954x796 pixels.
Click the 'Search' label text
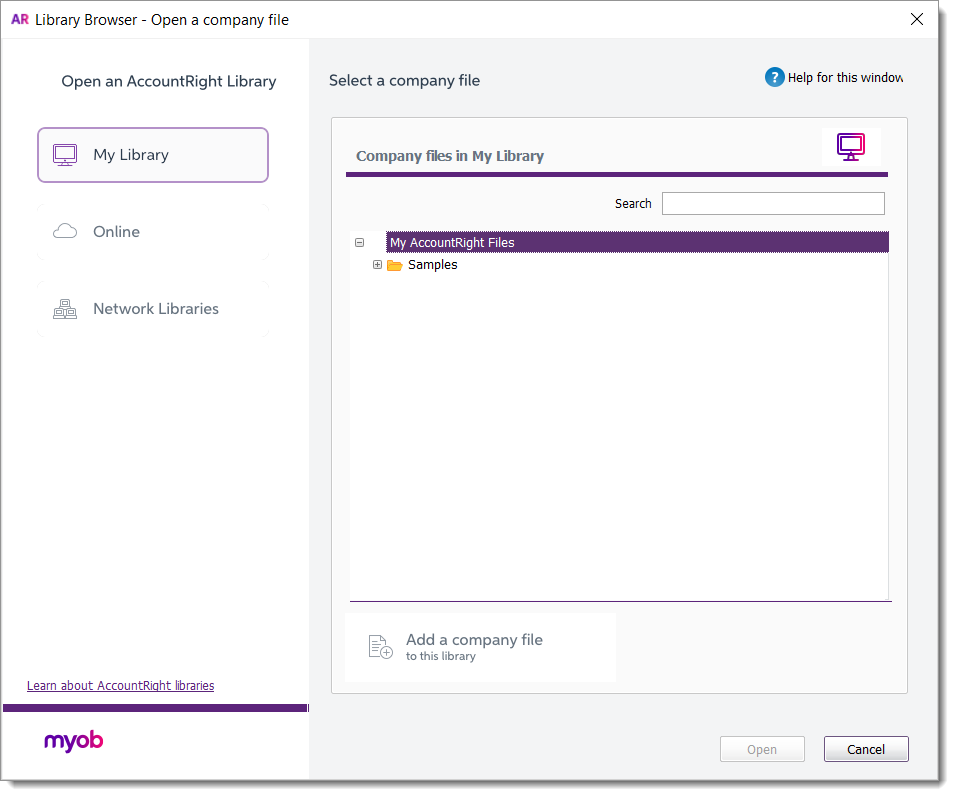[x=633, y=204]
